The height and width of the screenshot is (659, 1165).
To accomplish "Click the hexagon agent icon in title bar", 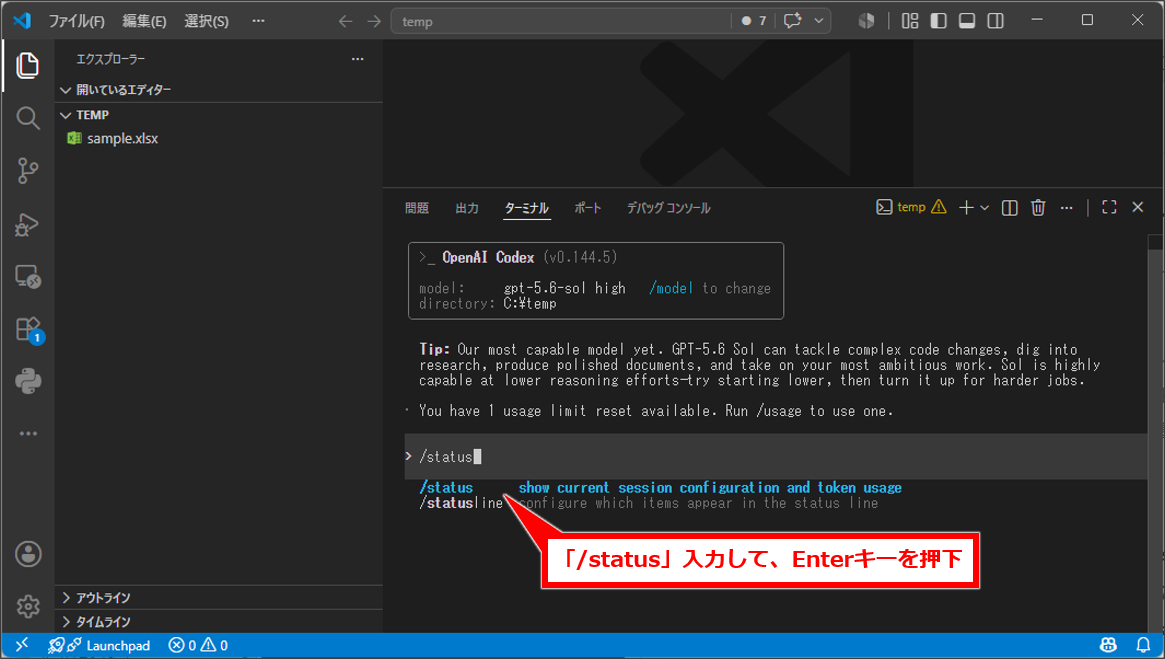I will tap(866, 21).
